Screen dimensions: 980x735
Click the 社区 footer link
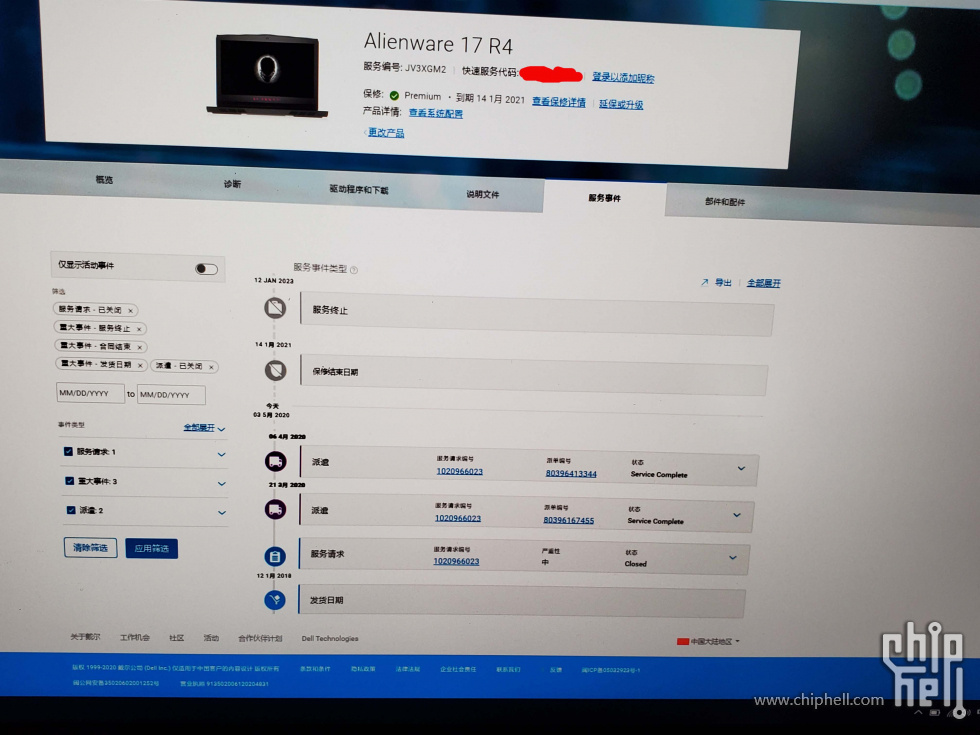177,638
